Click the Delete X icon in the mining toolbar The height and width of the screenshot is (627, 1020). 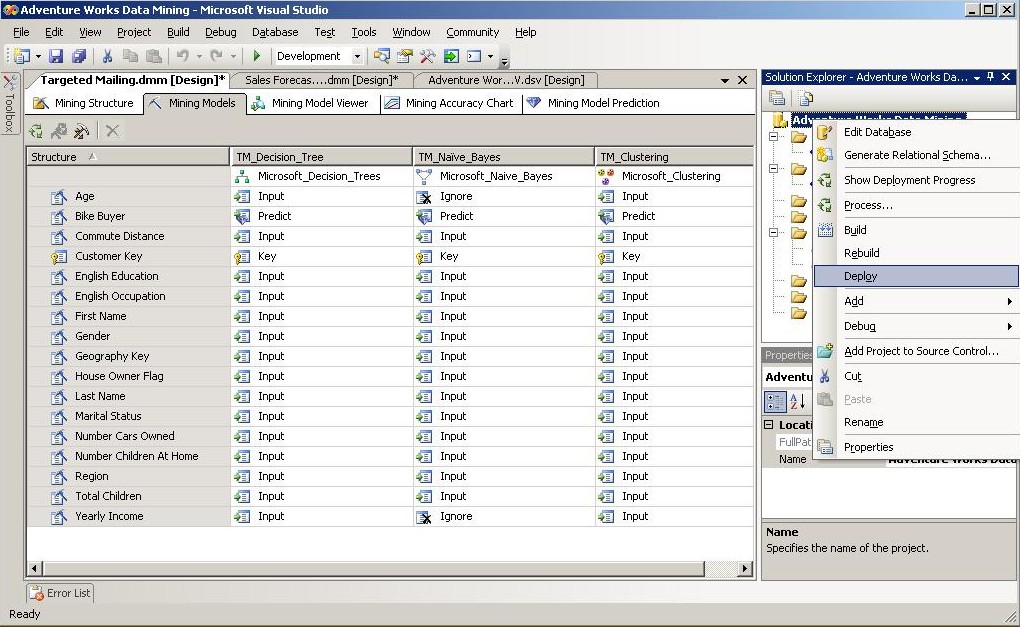tap(113, 131)
